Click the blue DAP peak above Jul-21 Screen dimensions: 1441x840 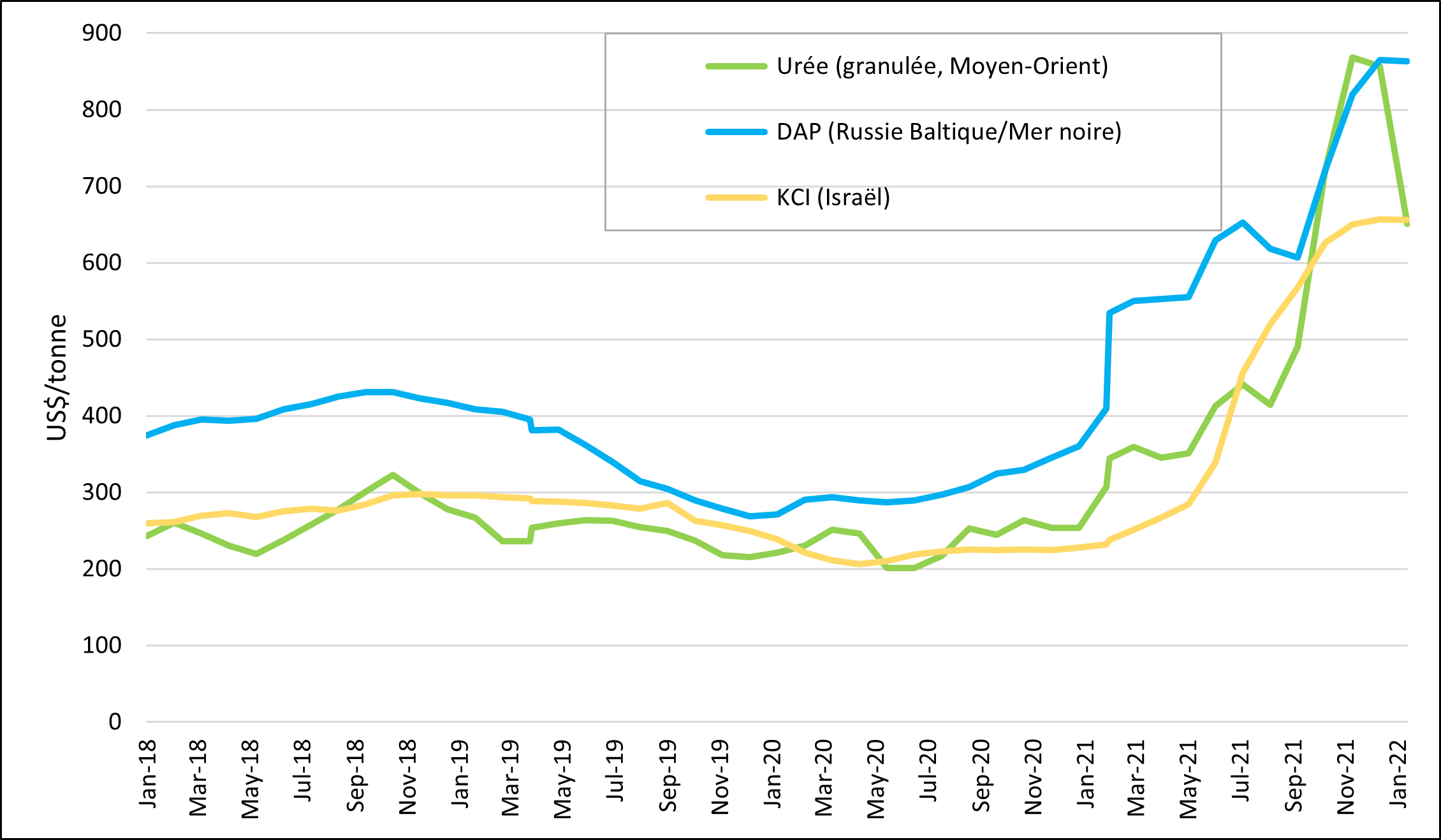1243,222
